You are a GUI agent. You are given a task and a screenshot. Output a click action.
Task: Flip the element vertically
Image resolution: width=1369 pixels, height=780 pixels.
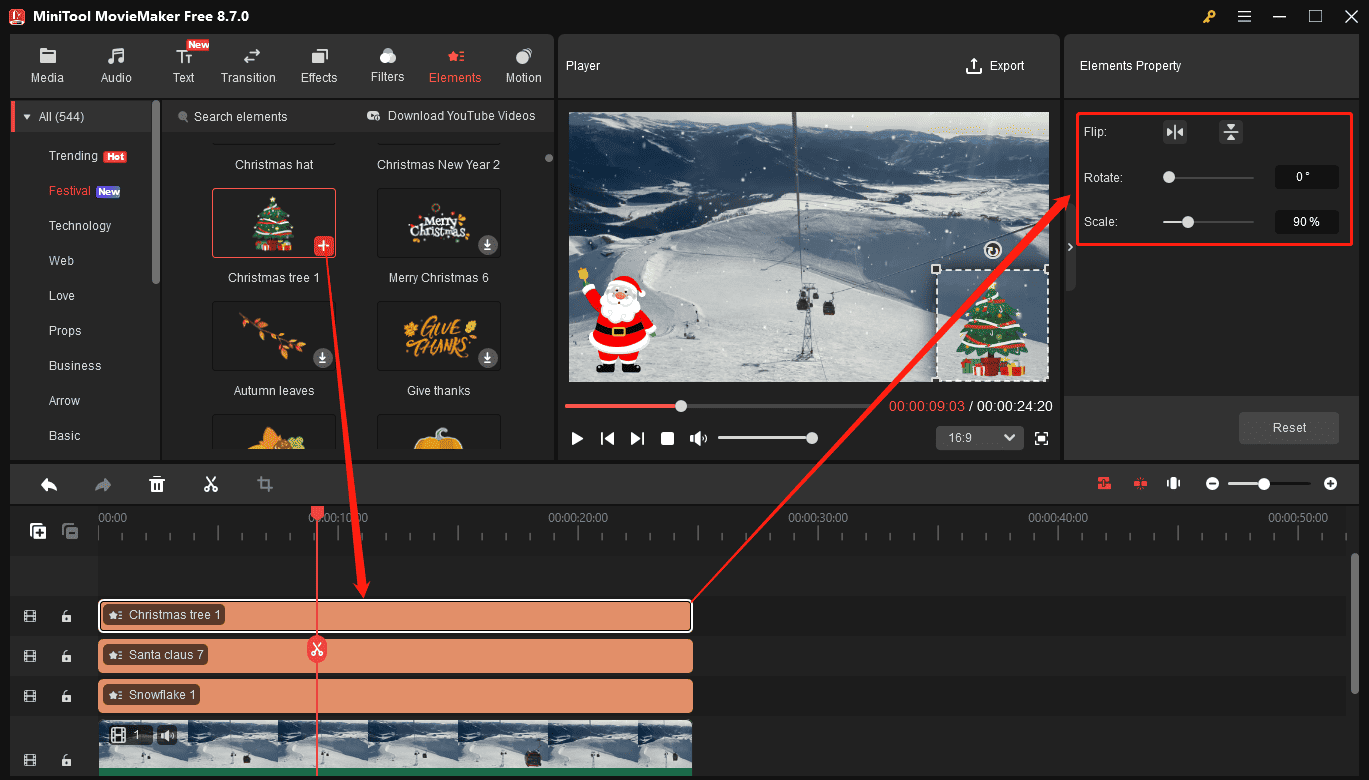pos(1231,132)
